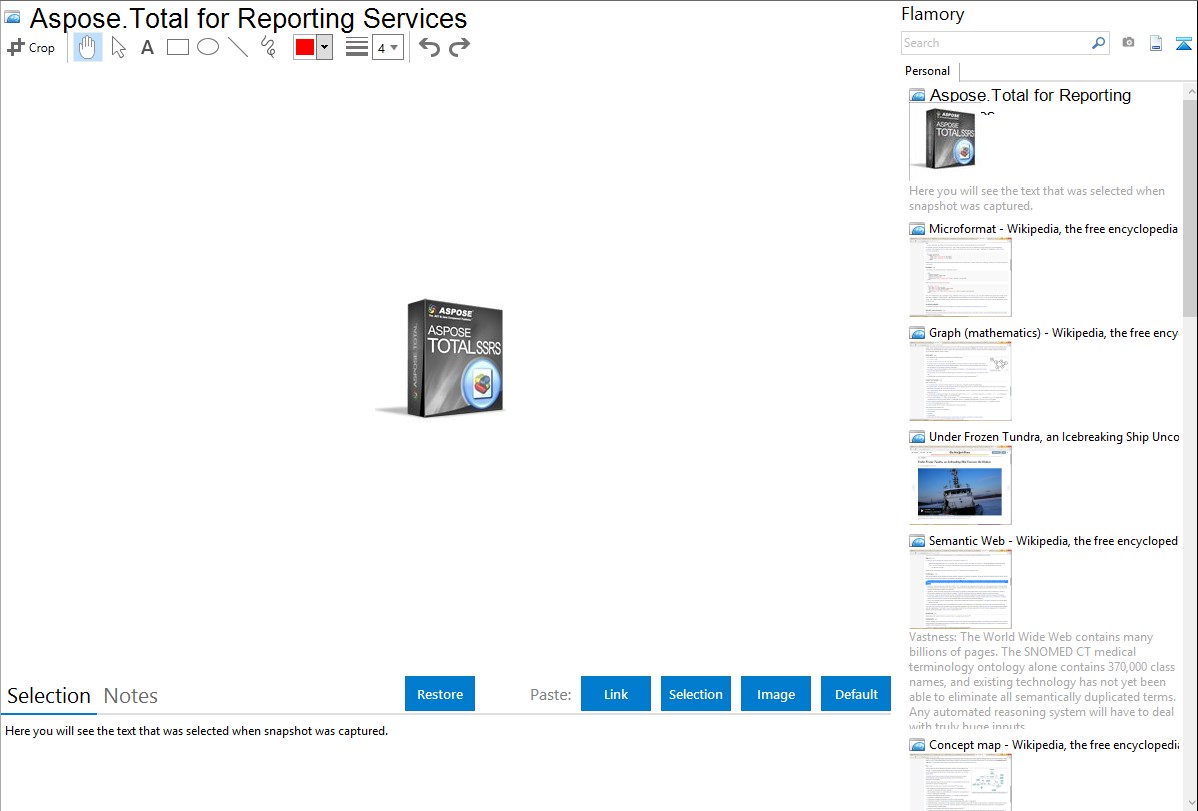Click the Paste Selection button
Image resolution: width=1198 pixels, height=811 pixels.
(696, 693)
